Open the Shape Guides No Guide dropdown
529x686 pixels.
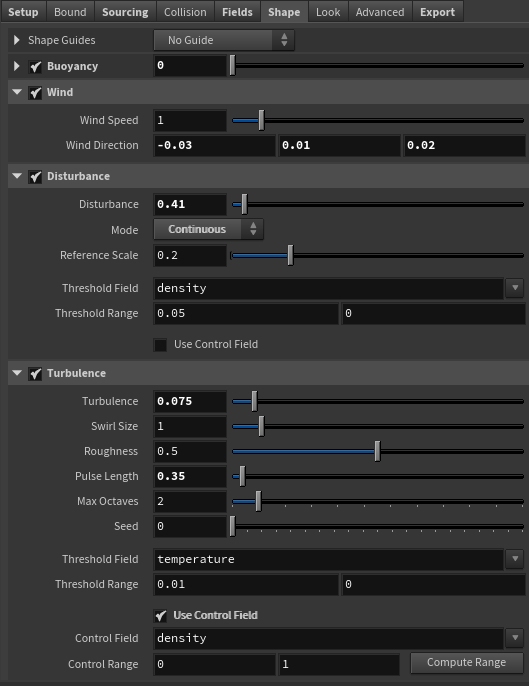(x=224, y=40)
